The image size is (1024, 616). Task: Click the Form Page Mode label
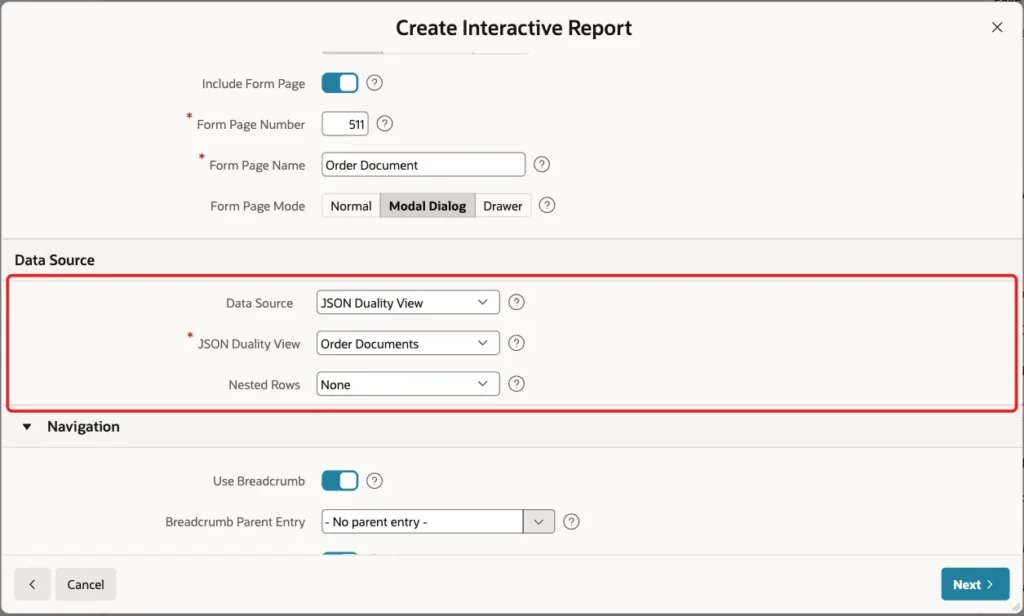point(257,206)
